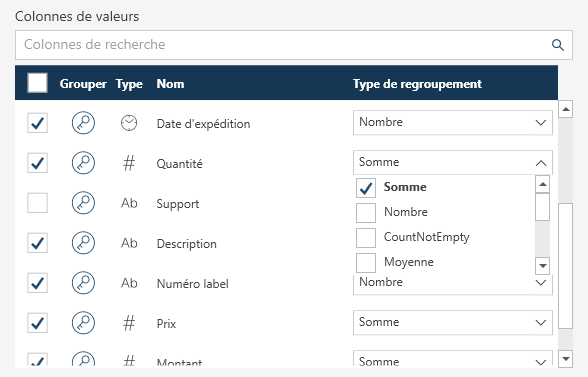This screenshot has width=588, height=377.
Task: Toggle group key icon for Numéro label
Action: tap(83, 283)
